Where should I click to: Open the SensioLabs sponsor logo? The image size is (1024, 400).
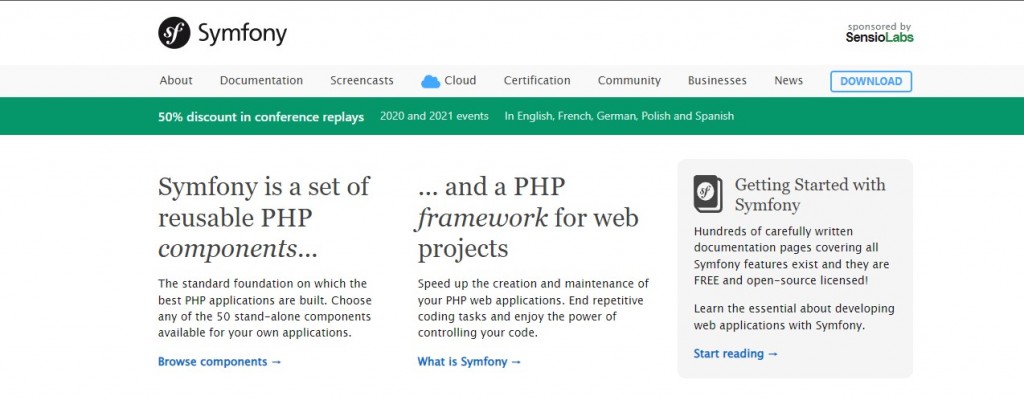[x=879, y=37]
